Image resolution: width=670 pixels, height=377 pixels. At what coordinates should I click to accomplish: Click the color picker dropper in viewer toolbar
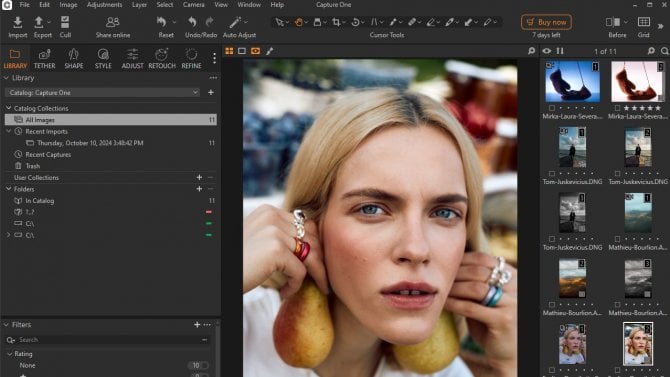point(269,51)
